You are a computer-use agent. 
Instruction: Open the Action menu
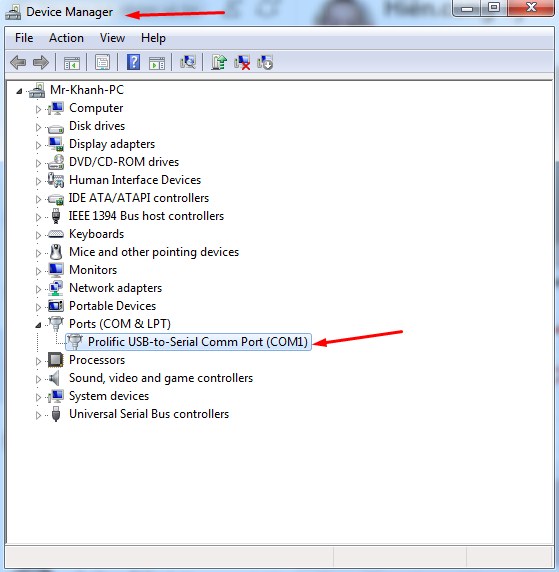pos(66,38)
